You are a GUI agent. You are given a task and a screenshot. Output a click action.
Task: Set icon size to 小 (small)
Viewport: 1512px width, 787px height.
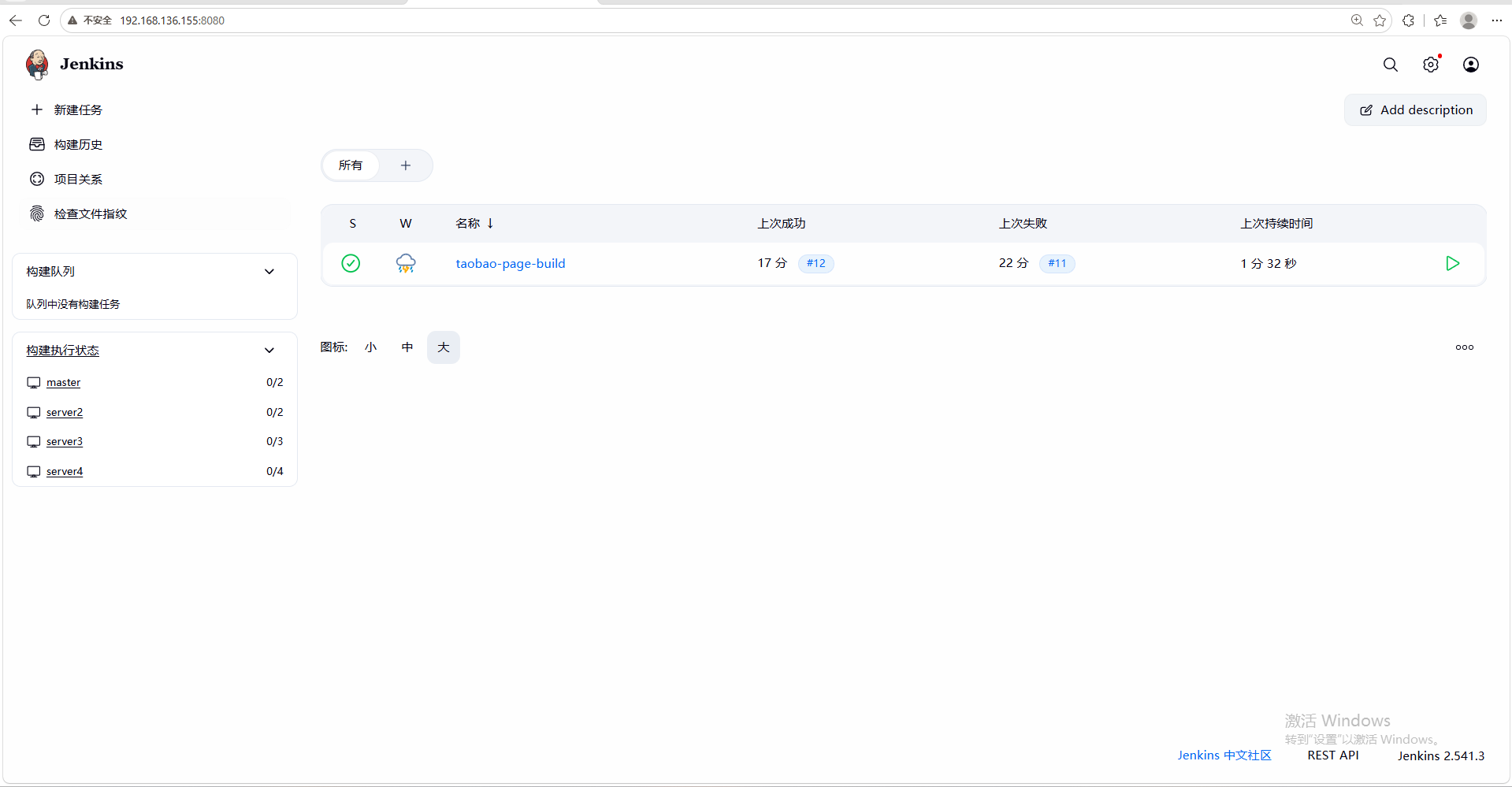[371, 347]
